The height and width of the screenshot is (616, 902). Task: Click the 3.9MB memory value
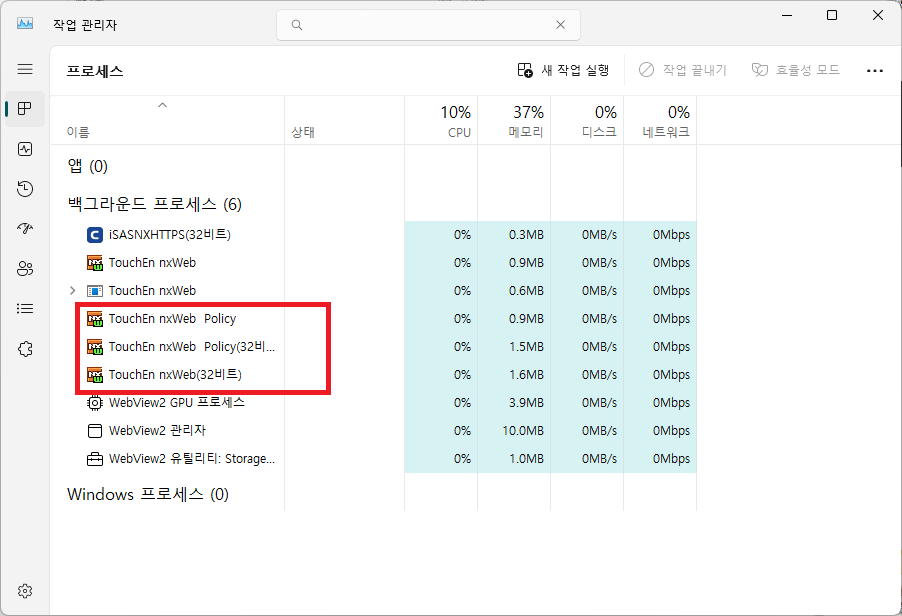tap(526, 403)
